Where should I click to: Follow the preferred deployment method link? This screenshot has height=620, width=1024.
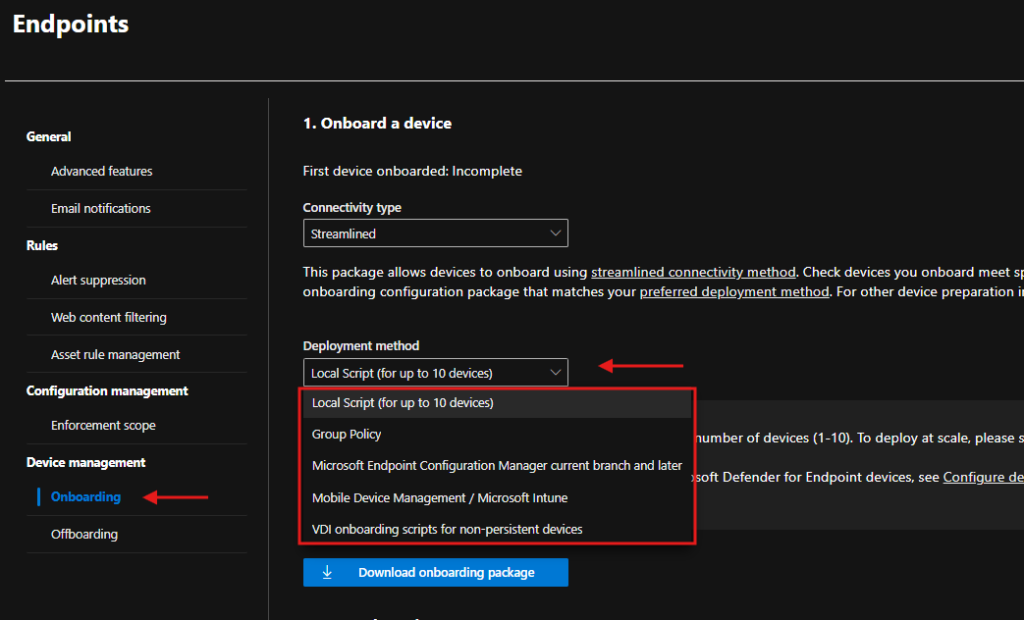734,292
